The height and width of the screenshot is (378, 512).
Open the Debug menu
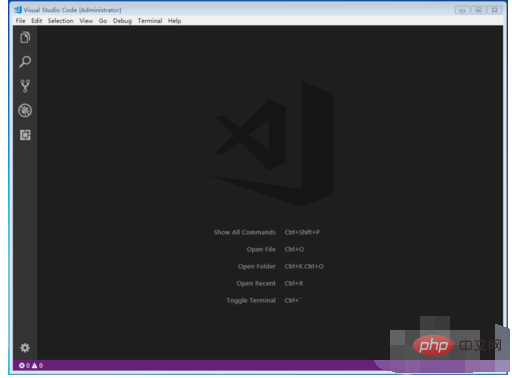coord(122,21)
